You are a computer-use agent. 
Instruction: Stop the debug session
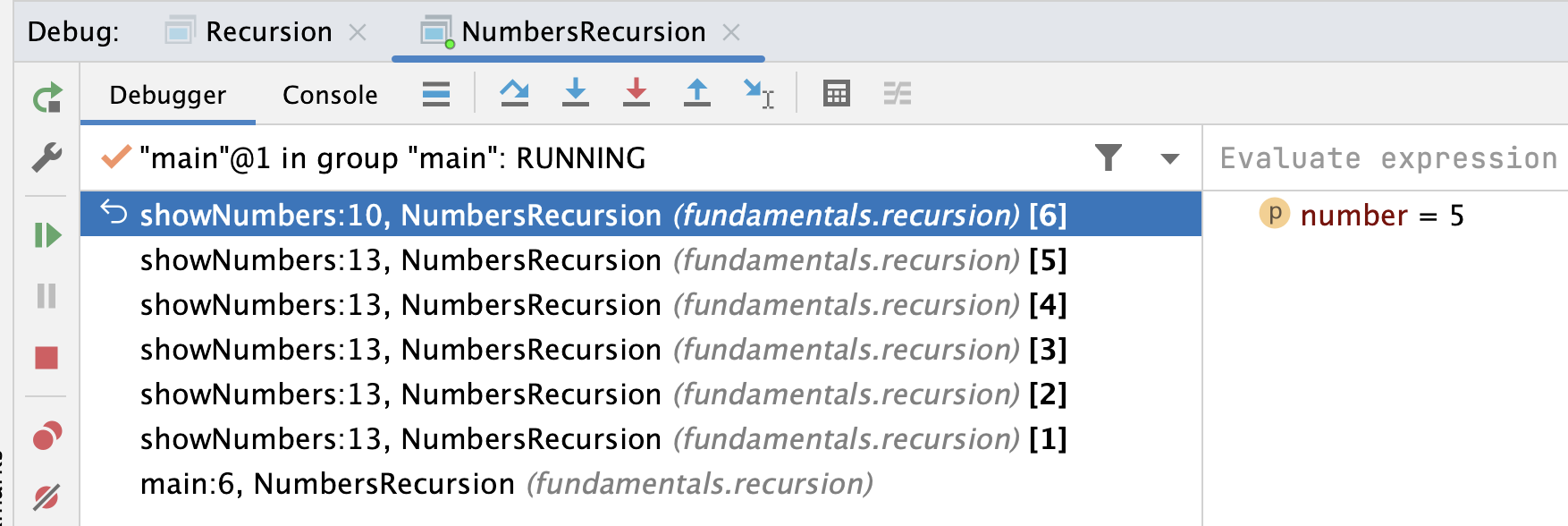(46, 358)
